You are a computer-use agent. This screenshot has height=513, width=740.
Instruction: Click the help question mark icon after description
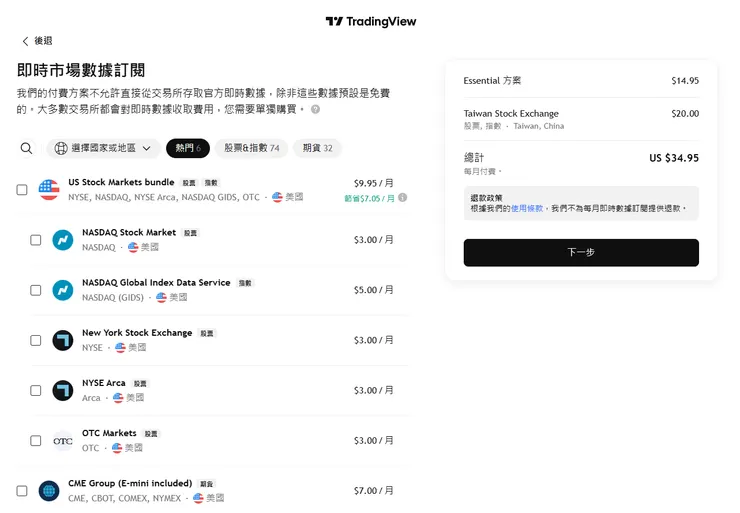315,109
